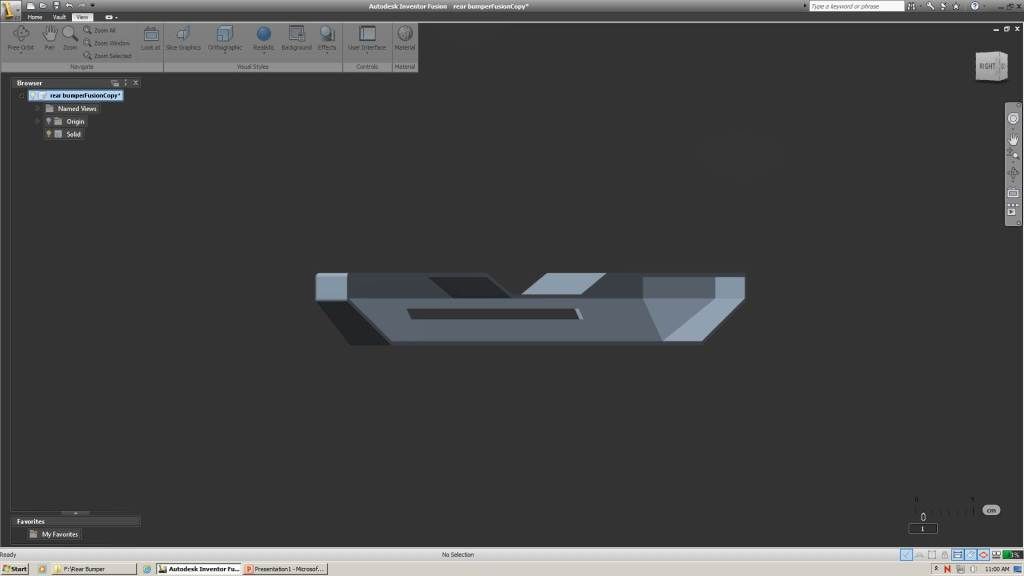
Task: Select the View ribbon tab
Action: coord(82,17)
